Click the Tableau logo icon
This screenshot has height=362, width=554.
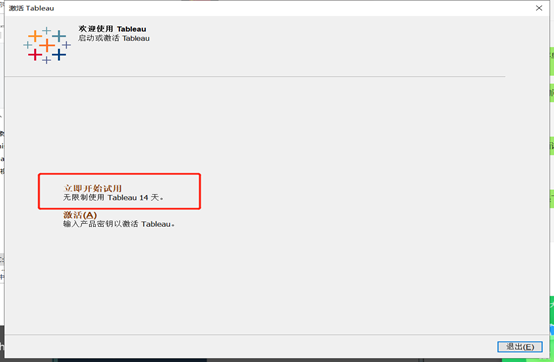click(47, 45)
